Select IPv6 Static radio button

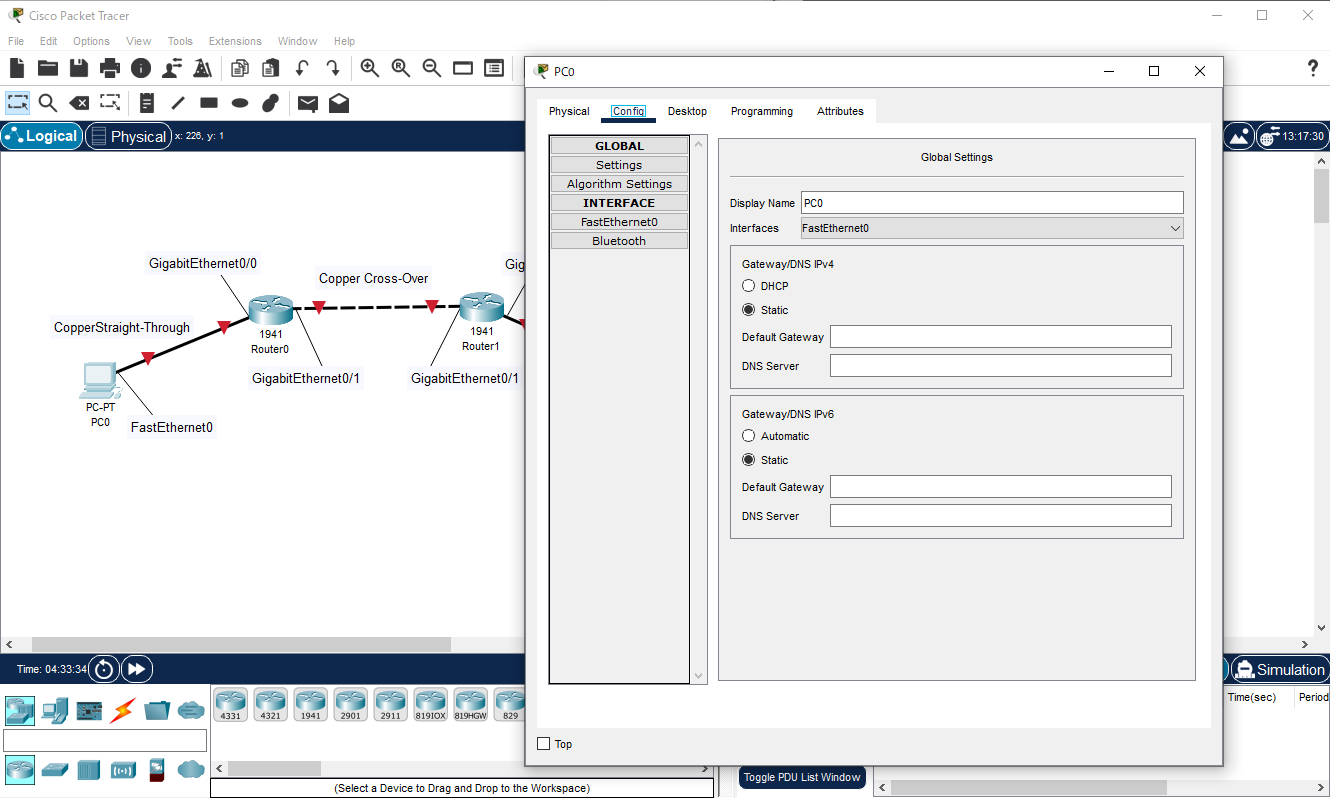pyautogui.click(x=748, y=460)
